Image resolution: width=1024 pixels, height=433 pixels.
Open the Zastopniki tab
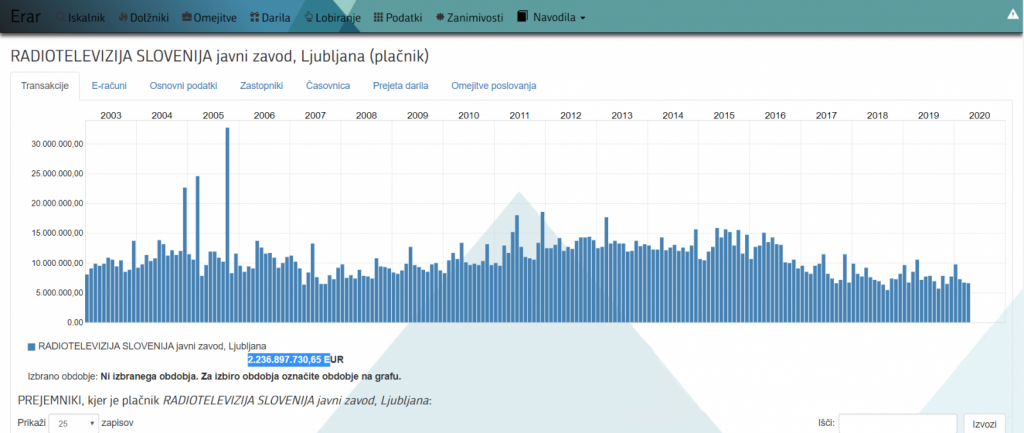tap(261, 86)
